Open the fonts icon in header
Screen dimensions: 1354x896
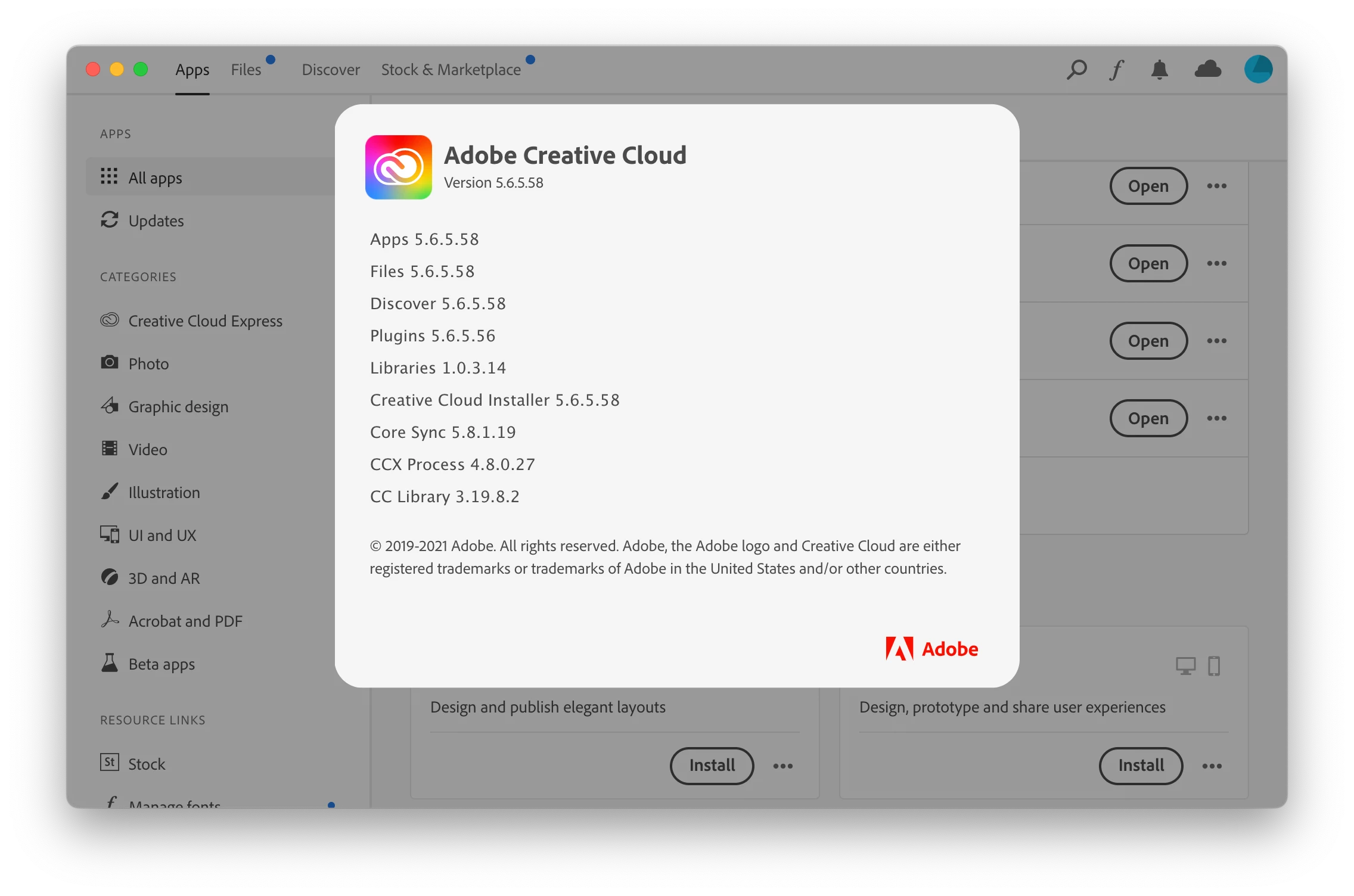pyautogui.click(x=1117, y=70)
